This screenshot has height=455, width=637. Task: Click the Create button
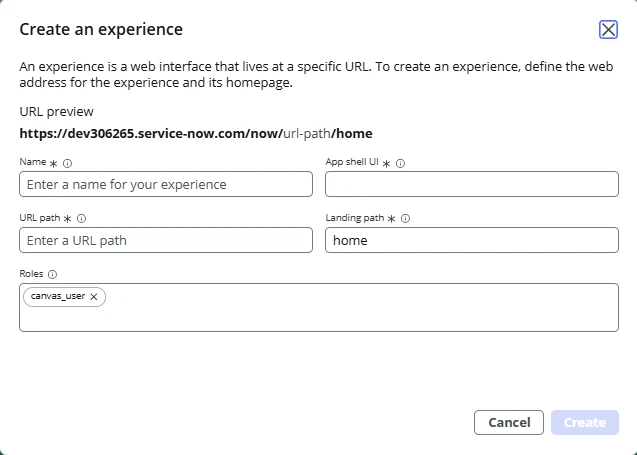(585, 423)
